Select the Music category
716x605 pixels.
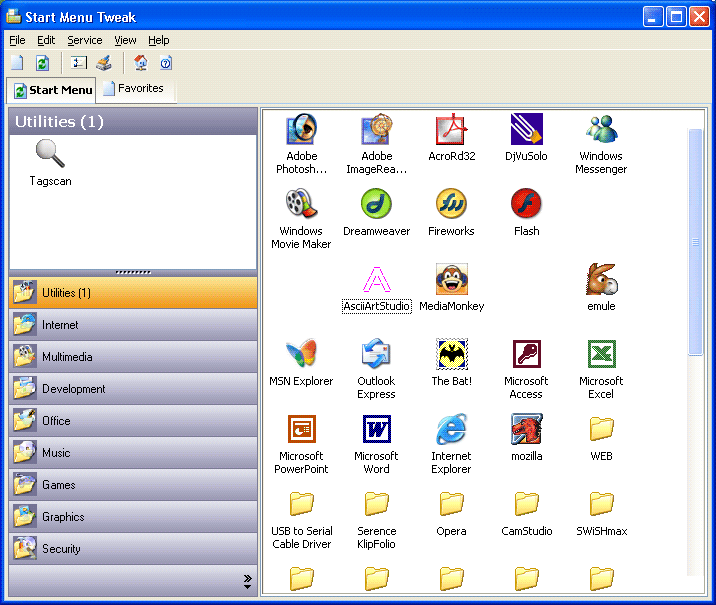tap(133, 452)
